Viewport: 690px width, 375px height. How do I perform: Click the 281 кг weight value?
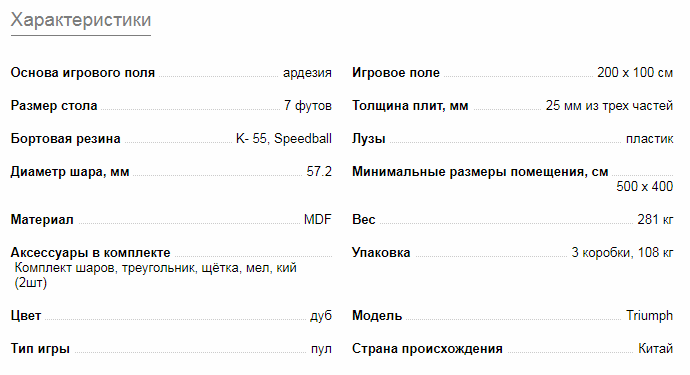coord(655,219)
